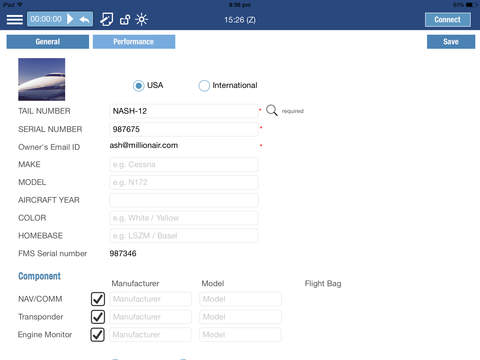Open the hamburger menu

[15, 19]
